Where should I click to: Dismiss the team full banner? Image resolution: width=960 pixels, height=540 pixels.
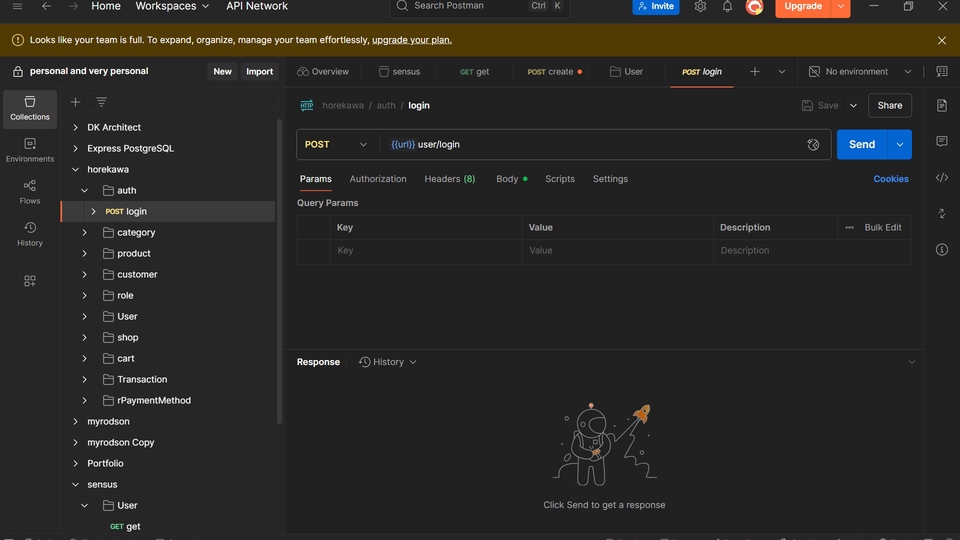pos(941,40)
